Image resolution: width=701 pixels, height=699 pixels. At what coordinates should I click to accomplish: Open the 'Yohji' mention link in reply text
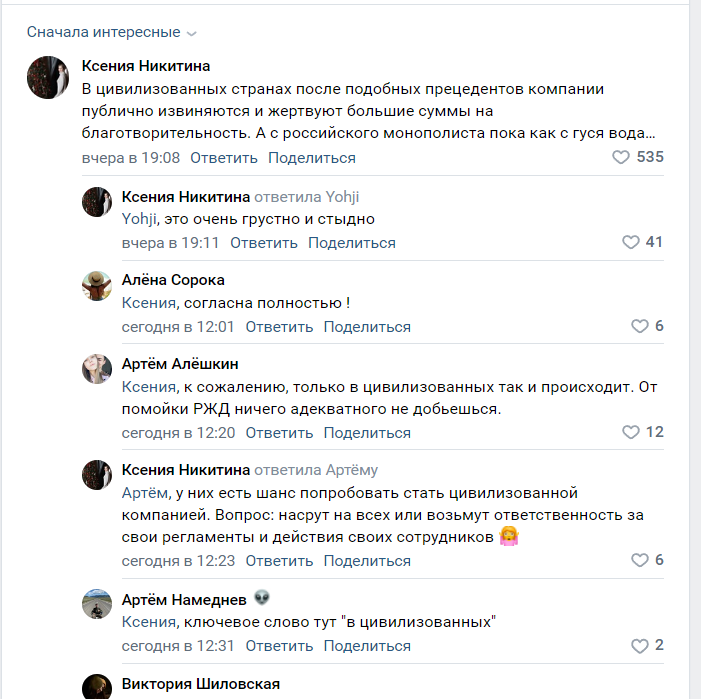(x=139, y=219)
